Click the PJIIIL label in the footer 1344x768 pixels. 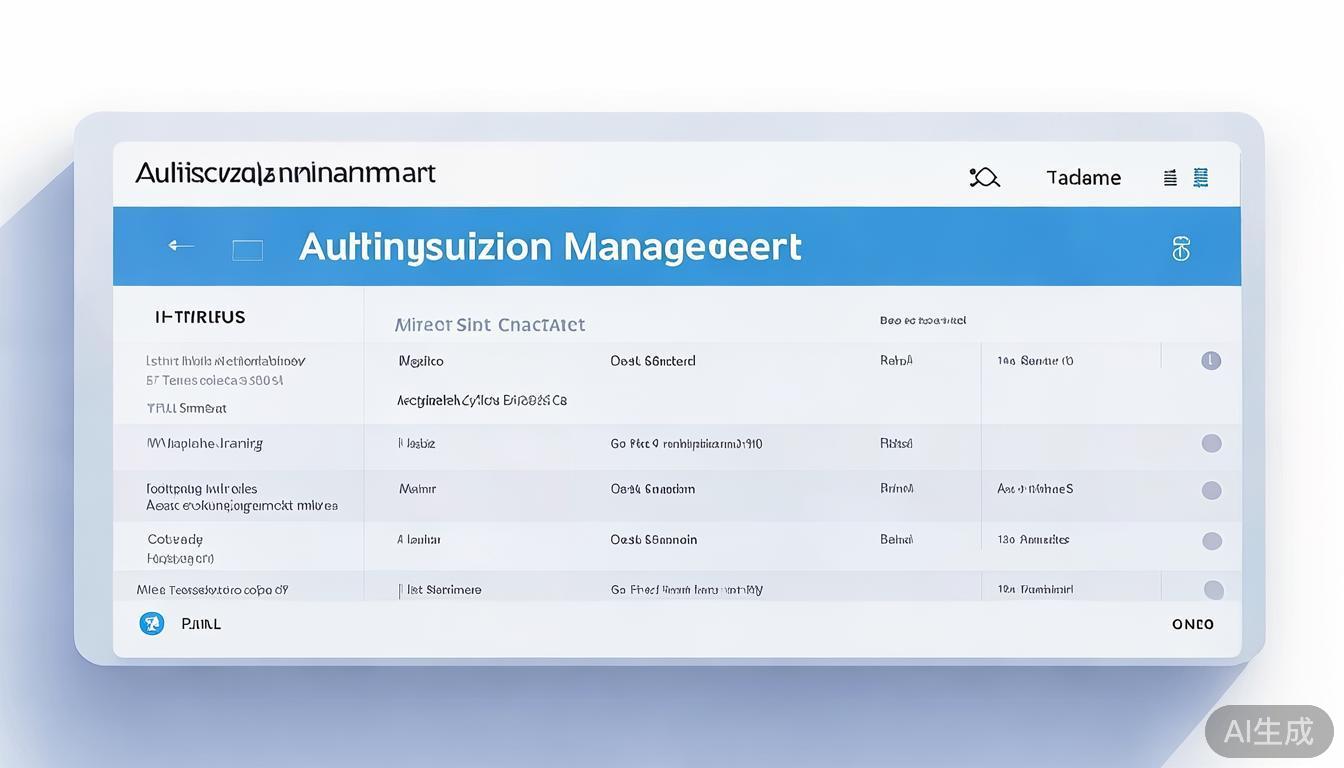[x=201, y=624]
